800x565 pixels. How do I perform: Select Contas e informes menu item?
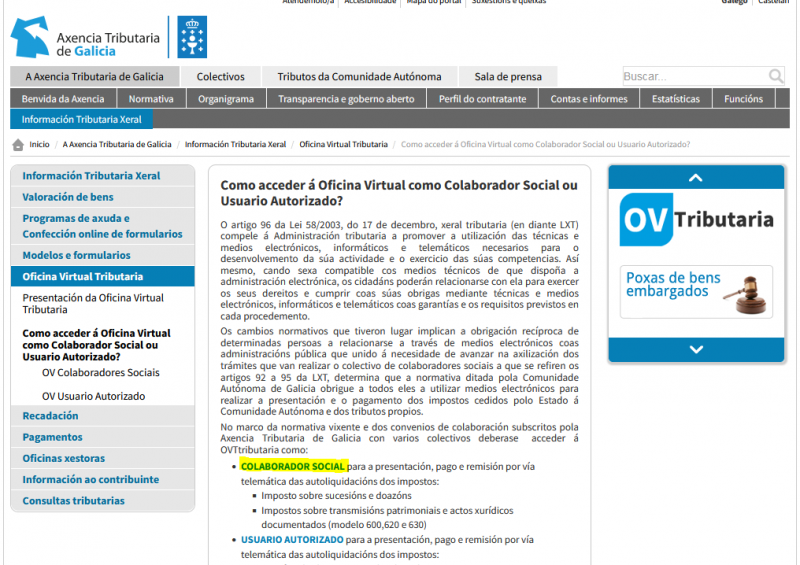[589, 99]
